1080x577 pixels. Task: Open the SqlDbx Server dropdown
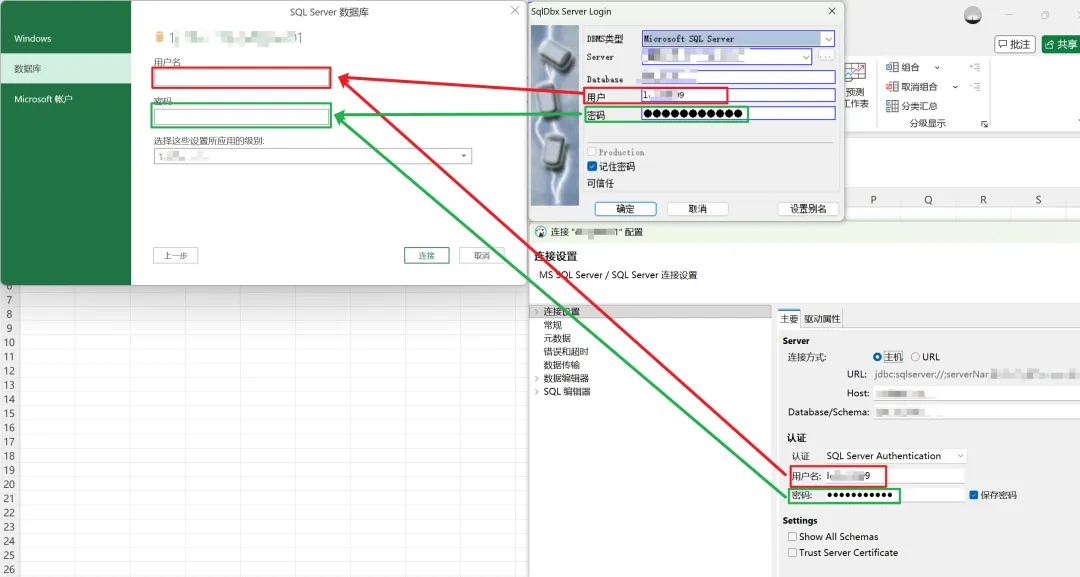[806, 56]
